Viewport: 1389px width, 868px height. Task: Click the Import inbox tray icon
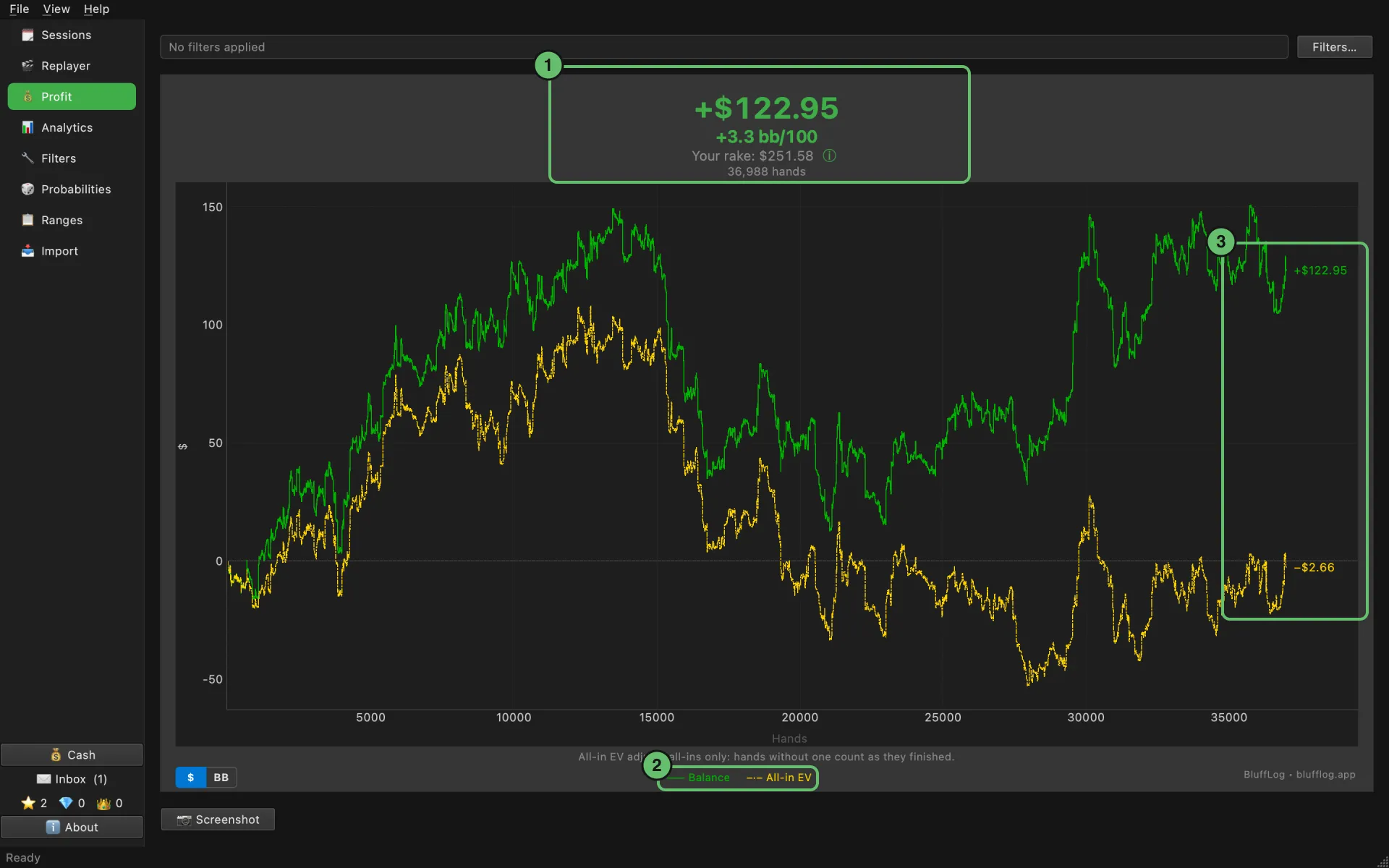(x=27, y=251)
